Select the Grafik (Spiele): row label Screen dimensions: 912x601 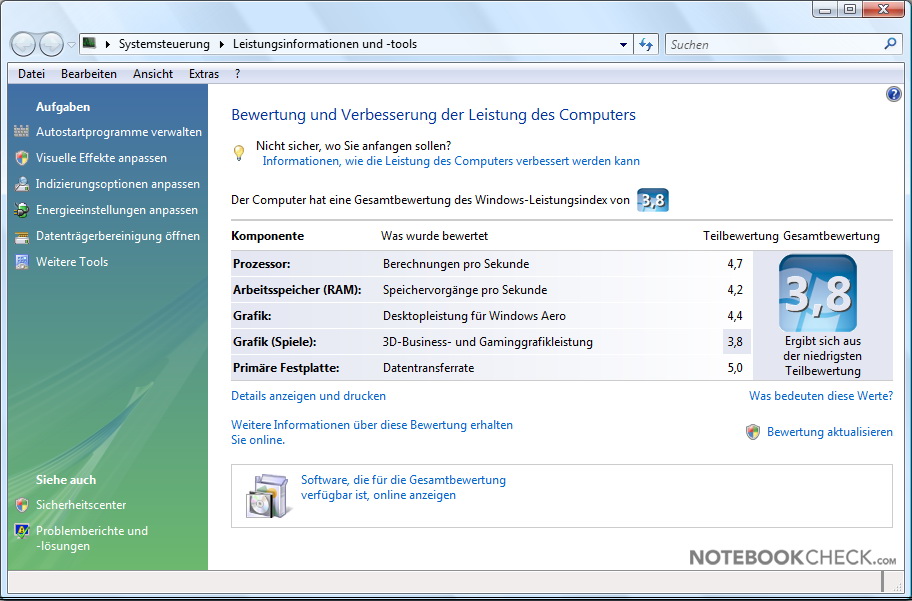pos(275,342)
